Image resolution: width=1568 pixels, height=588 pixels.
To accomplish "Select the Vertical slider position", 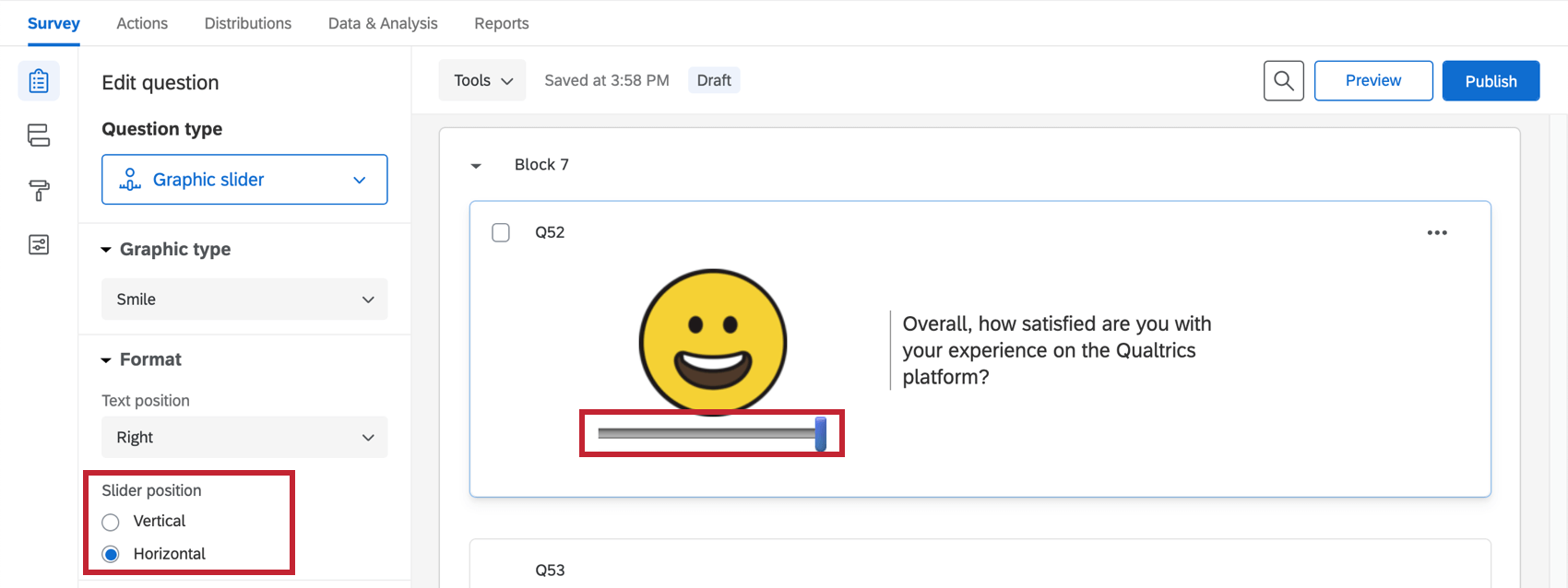I will 111,523.
